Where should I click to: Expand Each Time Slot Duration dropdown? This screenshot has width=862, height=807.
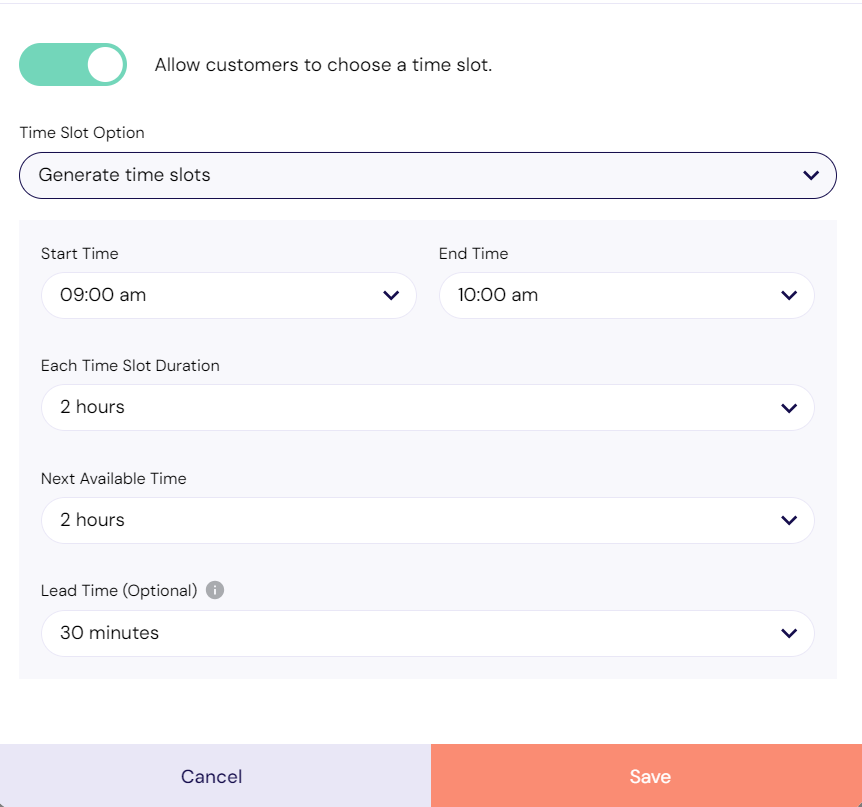click(x=428, y=407)
